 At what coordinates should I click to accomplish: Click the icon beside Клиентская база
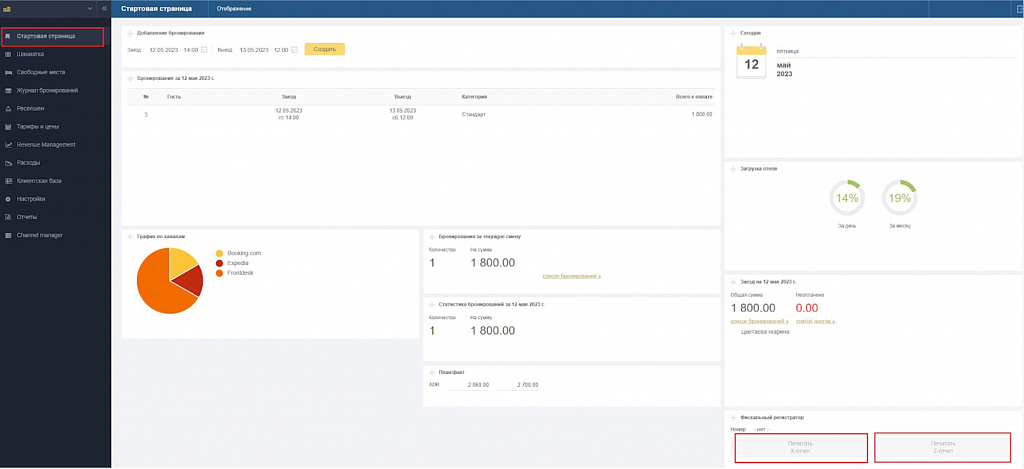(8, 181)
